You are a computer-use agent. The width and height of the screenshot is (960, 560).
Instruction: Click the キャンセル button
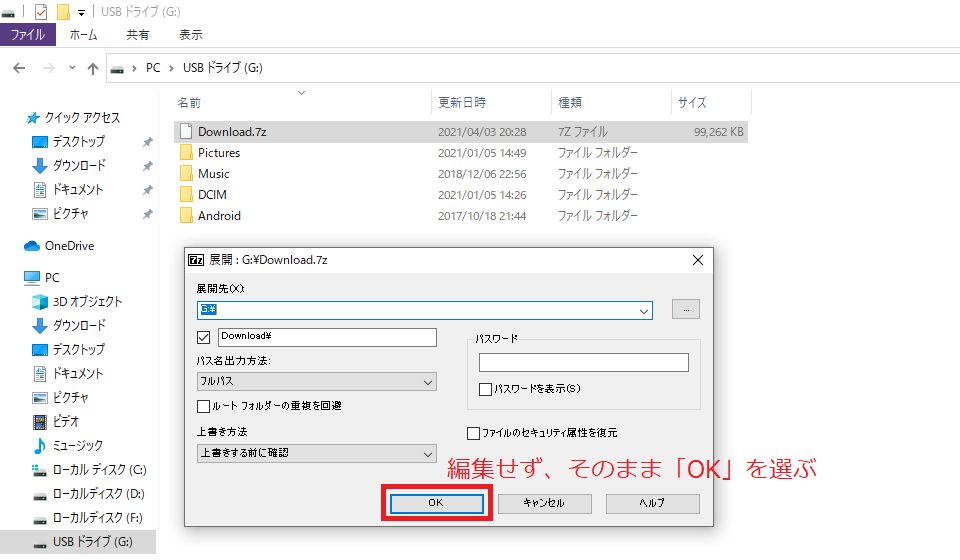(544, 503)
